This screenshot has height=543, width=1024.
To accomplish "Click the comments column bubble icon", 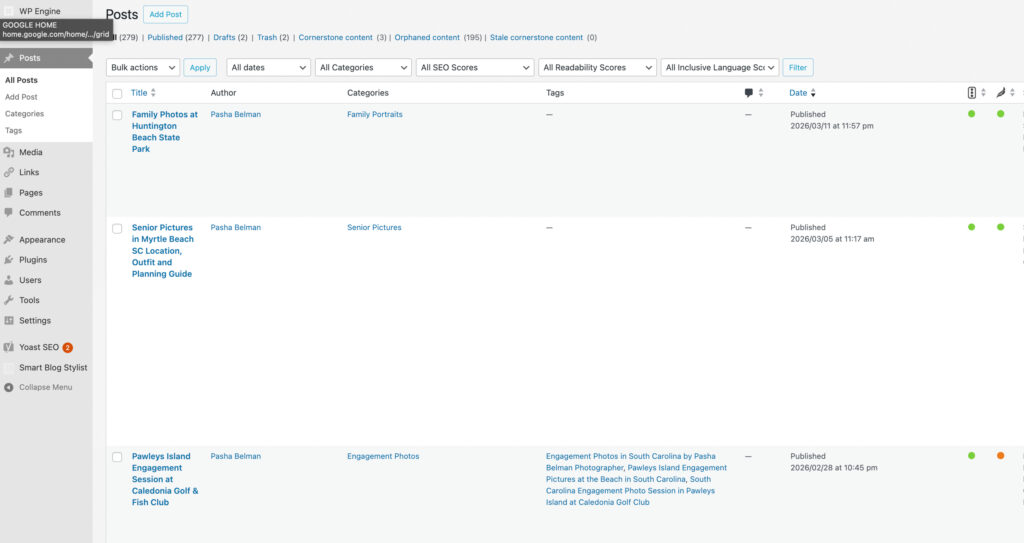I will pos(748,93).
